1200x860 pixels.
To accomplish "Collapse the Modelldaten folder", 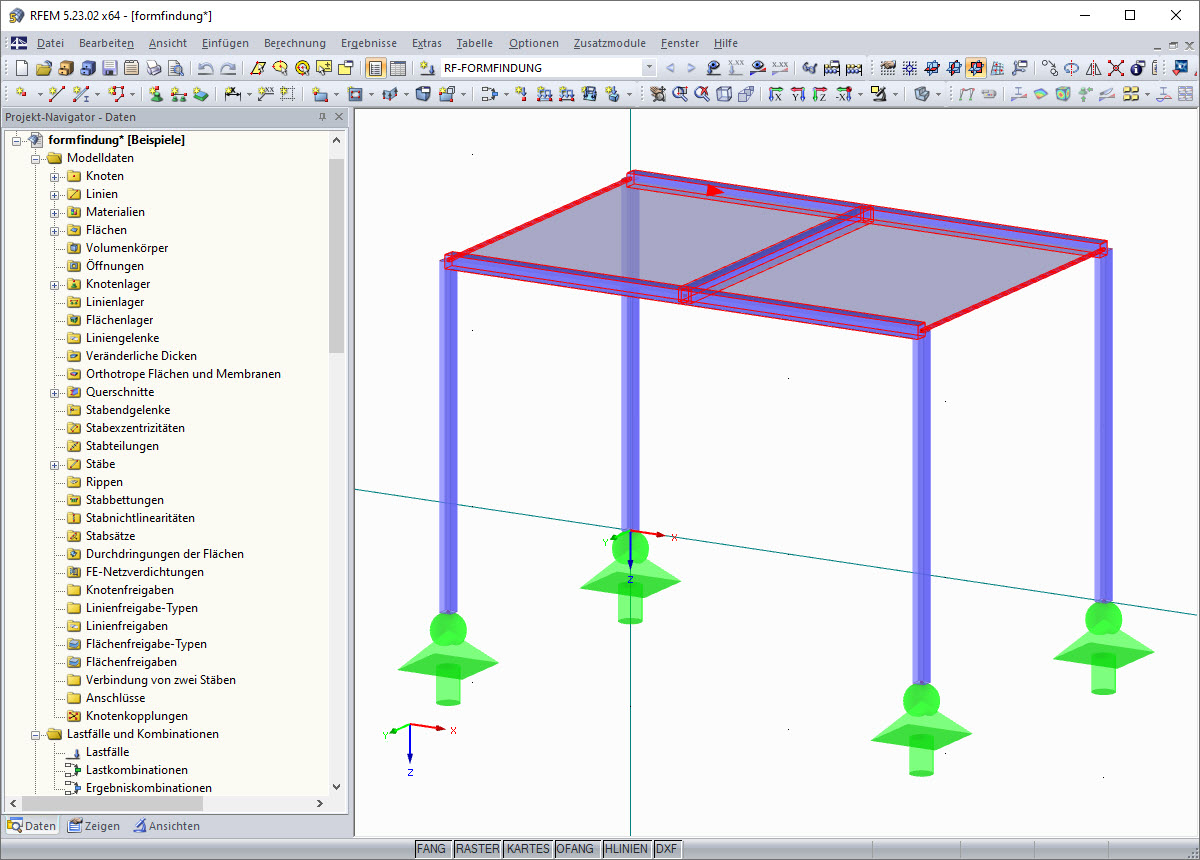I will 36,158.
